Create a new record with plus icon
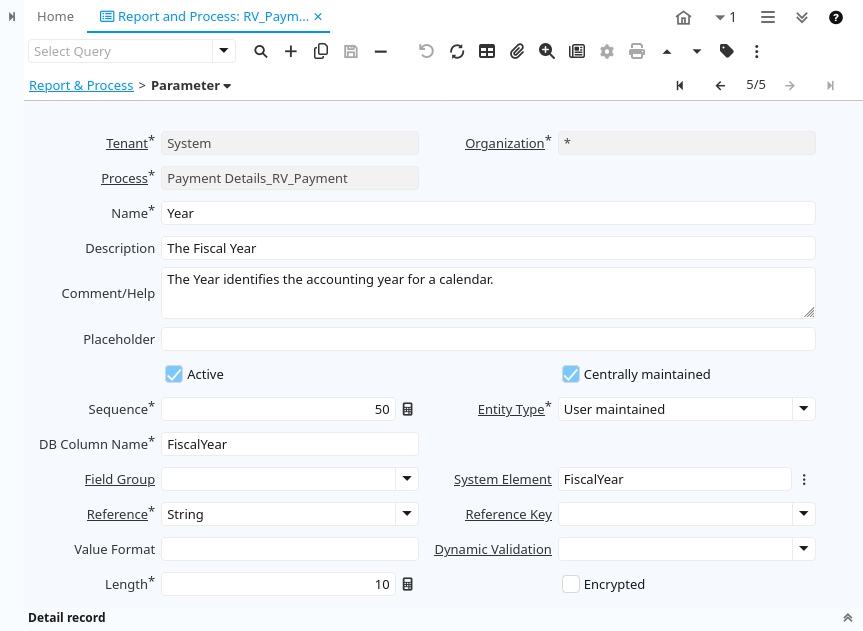 pyautogui.click(x=291, y=51)
